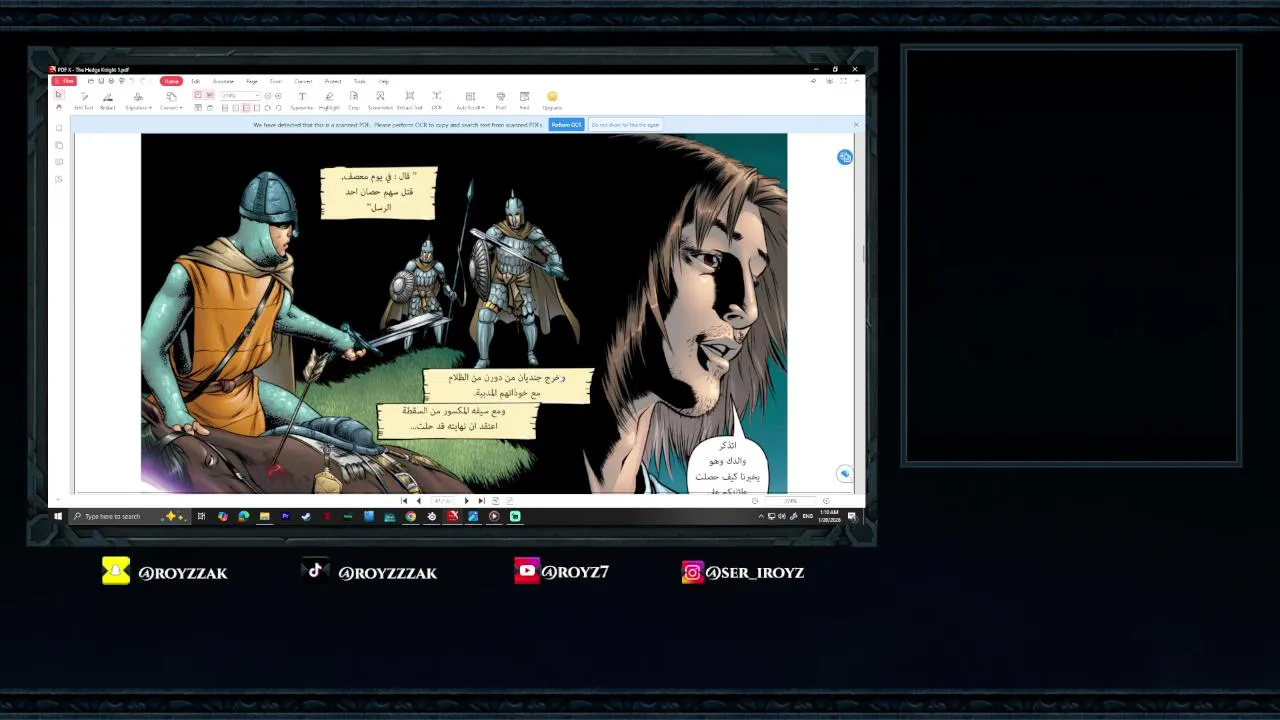This screenshot has height=720, width=1280.
Task: Go to the next page
Action: coord(466,501)
